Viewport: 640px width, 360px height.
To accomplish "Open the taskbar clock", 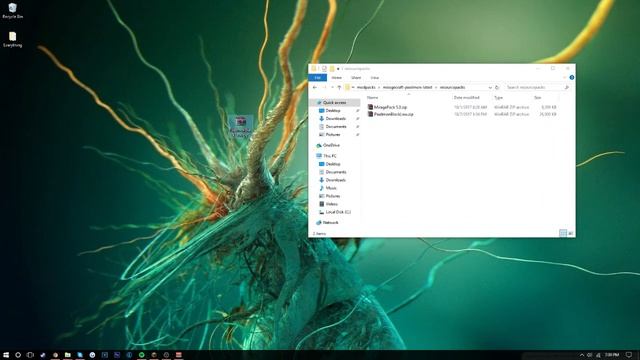I will (x=612, y=355).
